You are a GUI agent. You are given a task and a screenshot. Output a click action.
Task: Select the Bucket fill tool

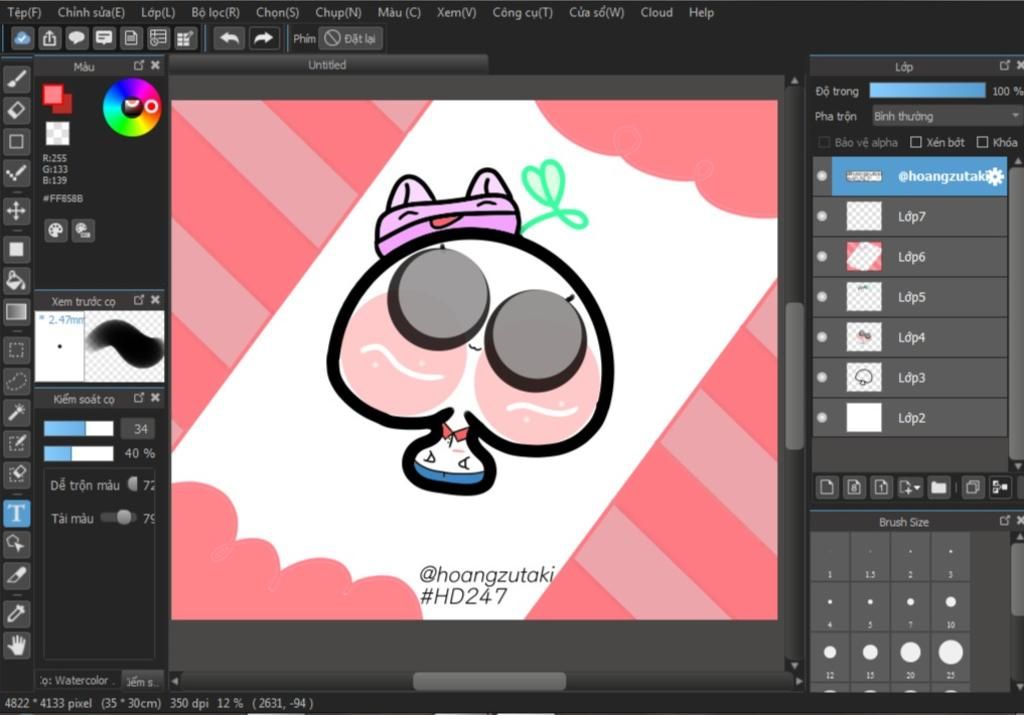[16, 281]
